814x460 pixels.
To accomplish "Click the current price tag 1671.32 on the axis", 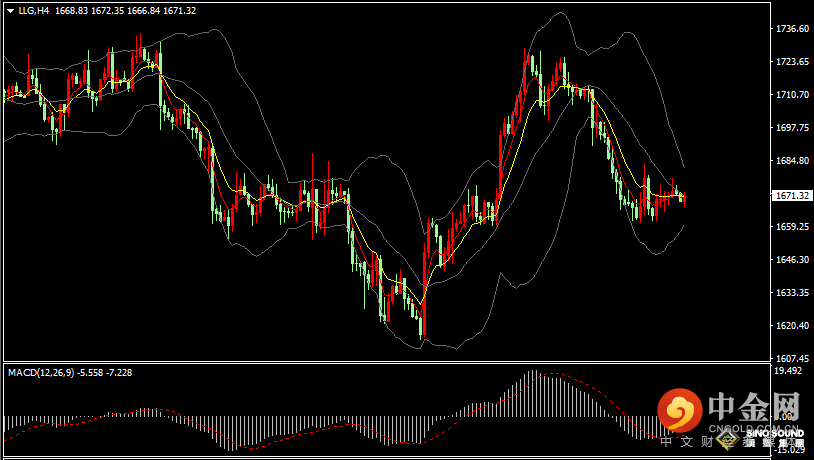I will point(792,196).
